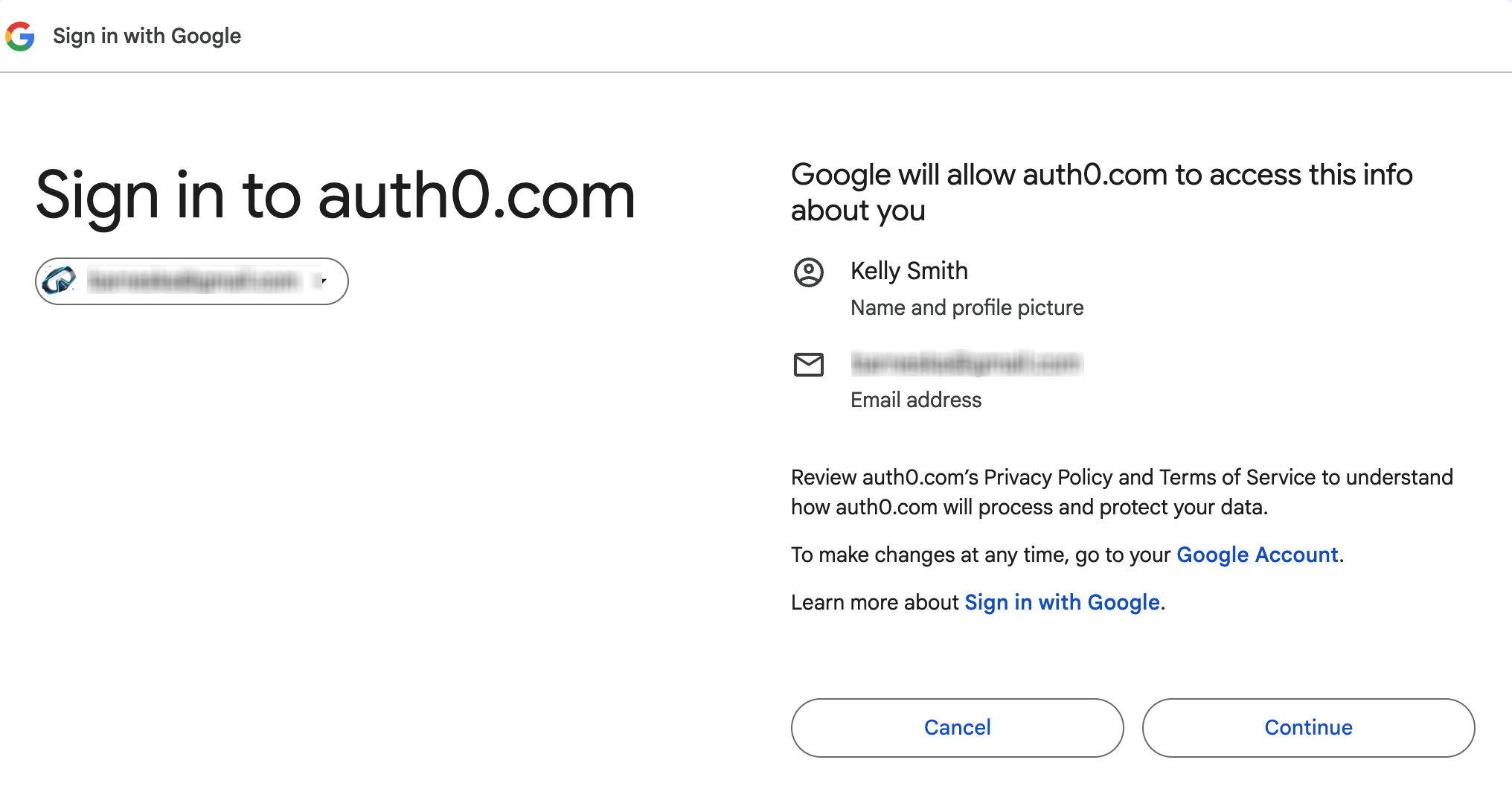The image size is (1512, 786).
Task: Click the Privacy Policy and Terms paragraph
Action: (1121, 492)
